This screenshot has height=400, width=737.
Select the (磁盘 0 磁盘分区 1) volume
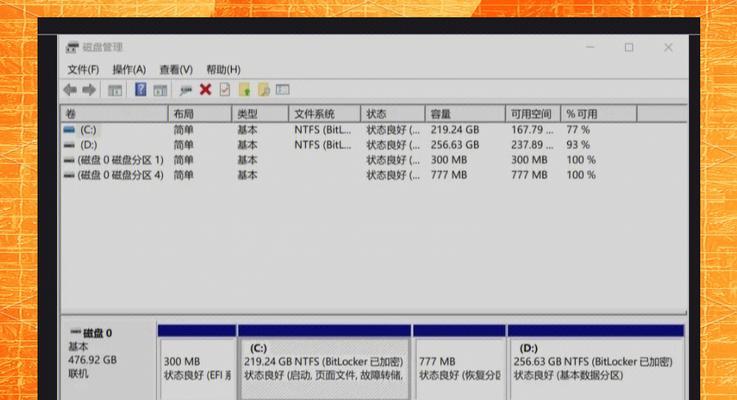click(x=120, y=160)
